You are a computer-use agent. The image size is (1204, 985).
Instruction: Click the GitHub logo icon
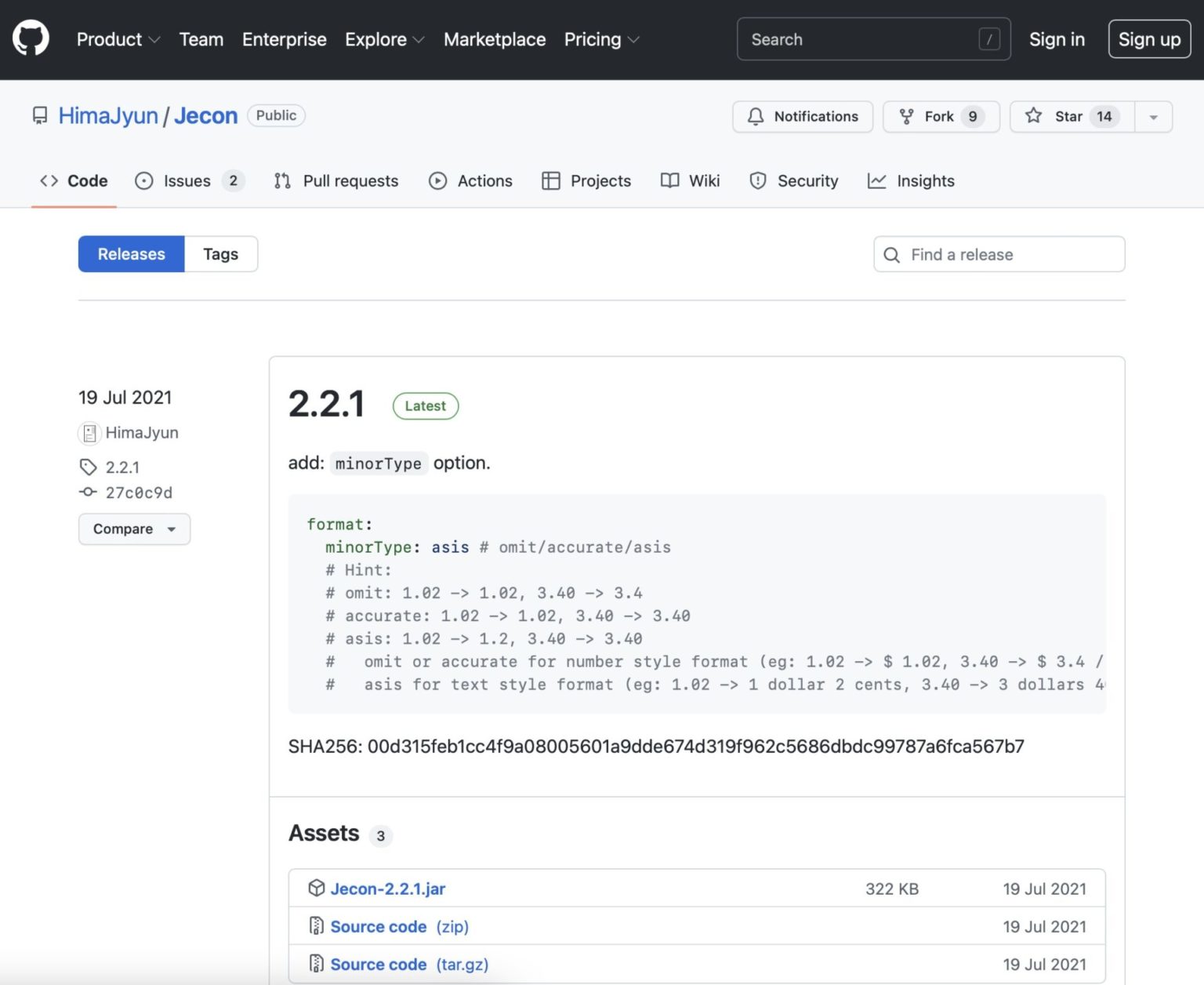(31, 37)
